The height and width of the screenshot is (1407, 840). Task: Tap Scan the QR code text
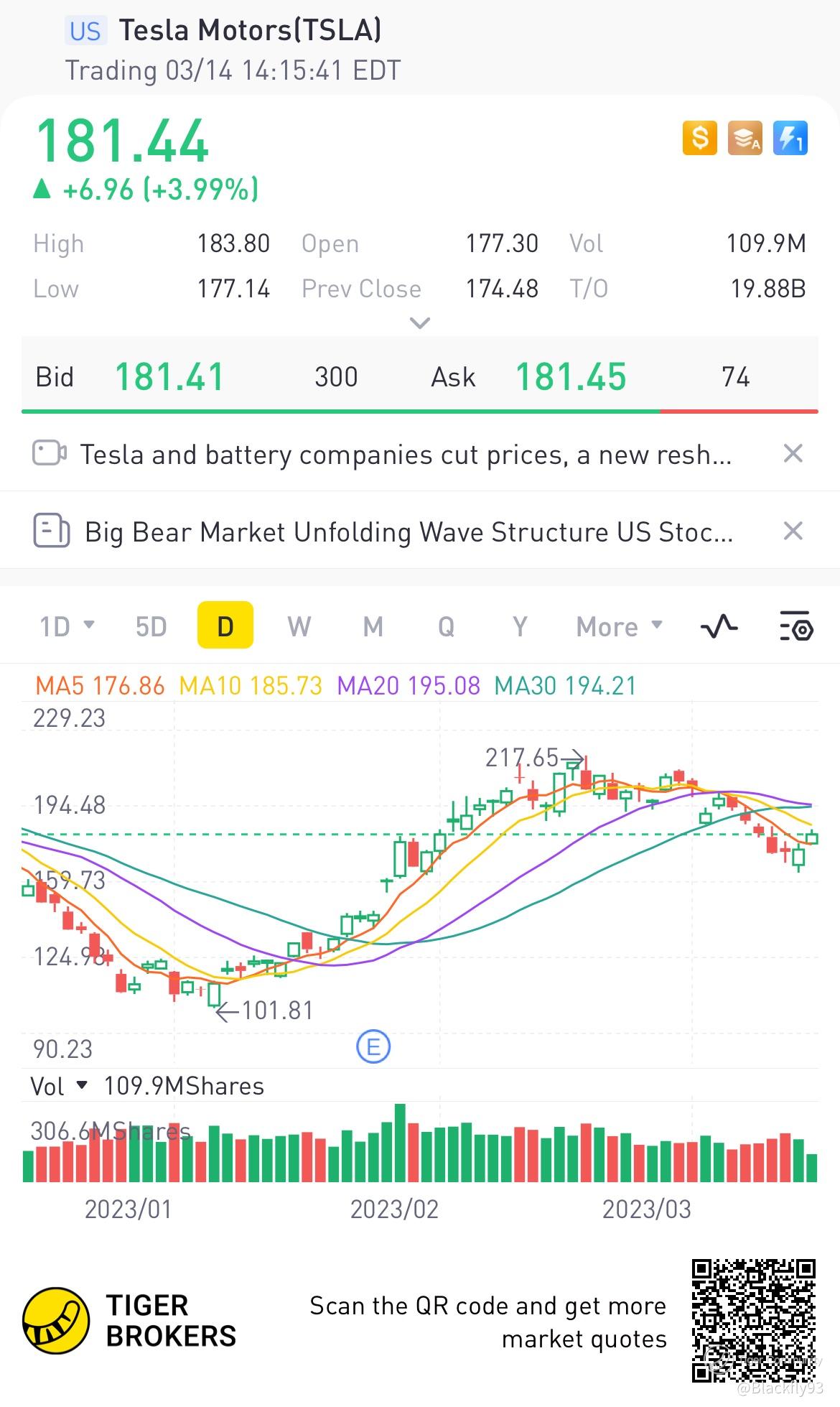pyautogui.click(x=488, y=1322)
